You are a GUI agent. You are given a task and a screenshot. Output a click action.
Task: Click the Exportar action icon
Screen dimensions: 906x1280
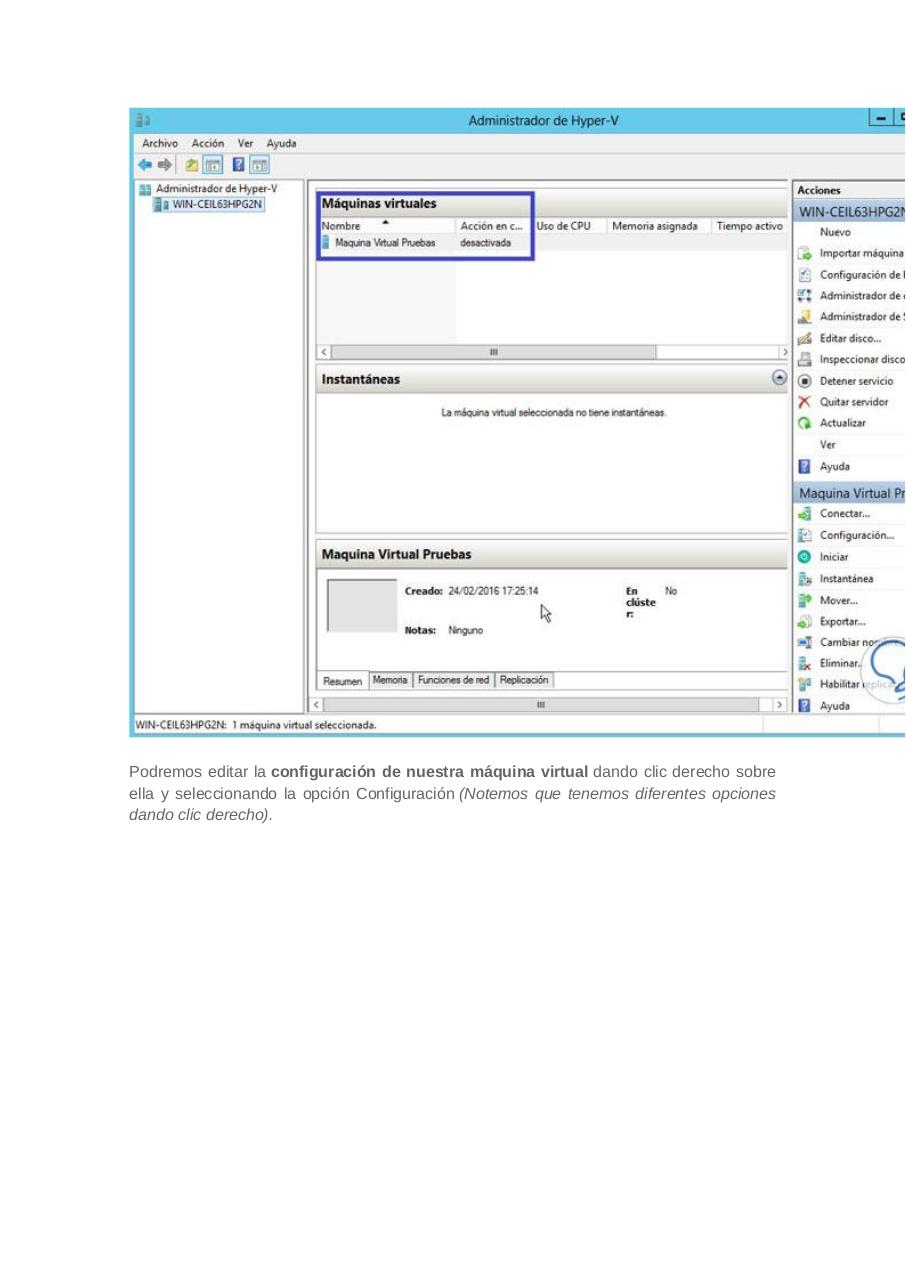click(x=805, y=621)
